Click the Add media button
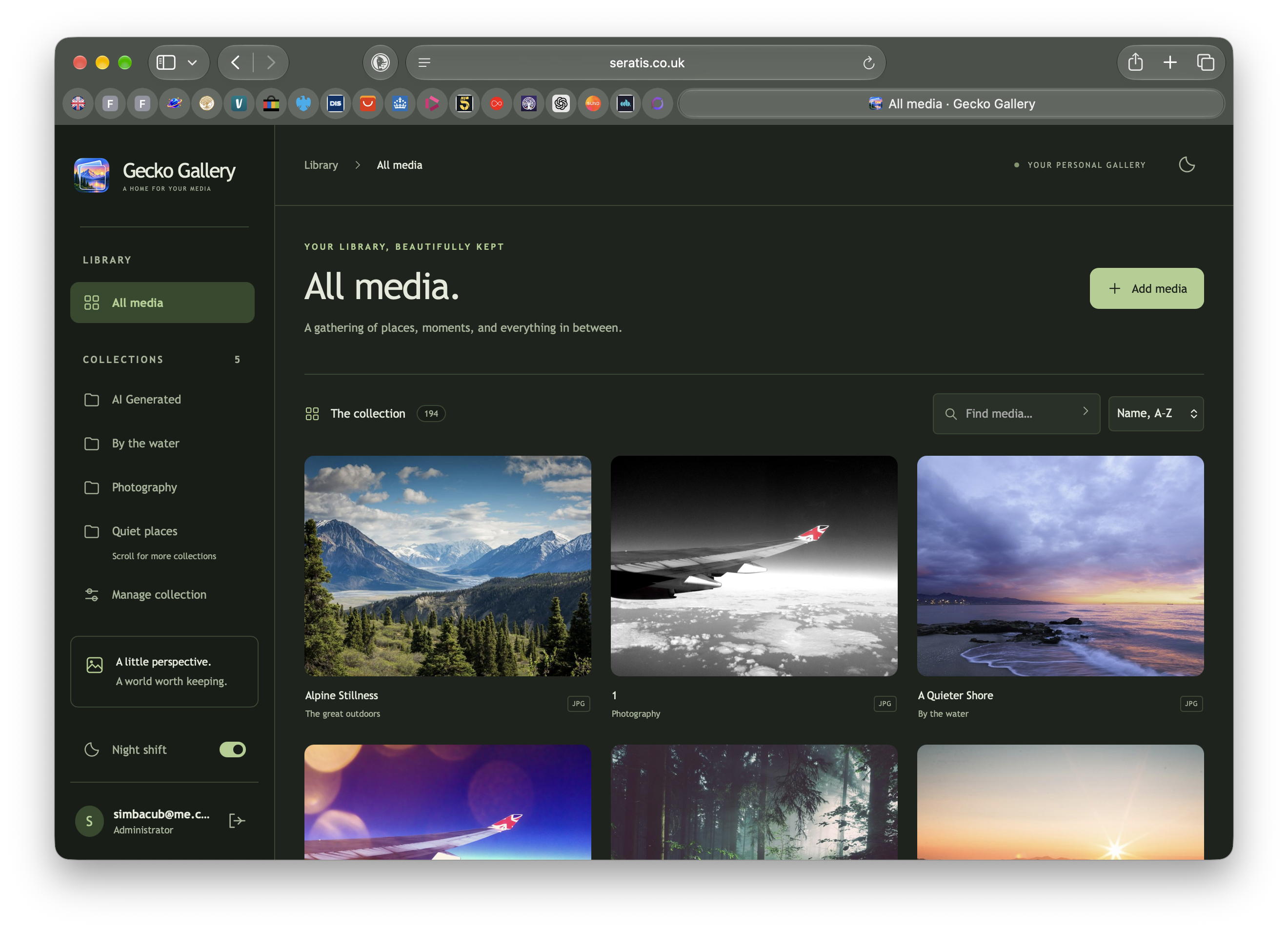1288x932 pixels. [1146, 288]
